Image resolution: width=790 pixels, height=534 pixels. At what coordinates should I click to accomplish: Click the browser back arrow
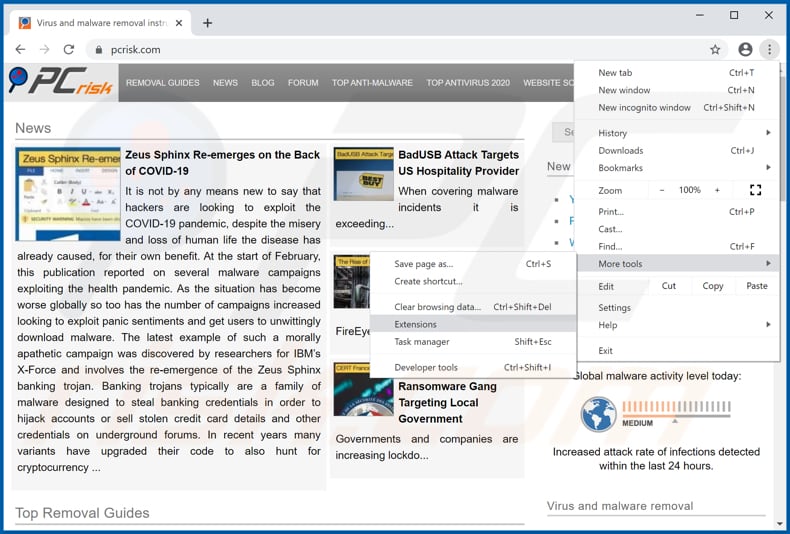[x=20, y=49]
